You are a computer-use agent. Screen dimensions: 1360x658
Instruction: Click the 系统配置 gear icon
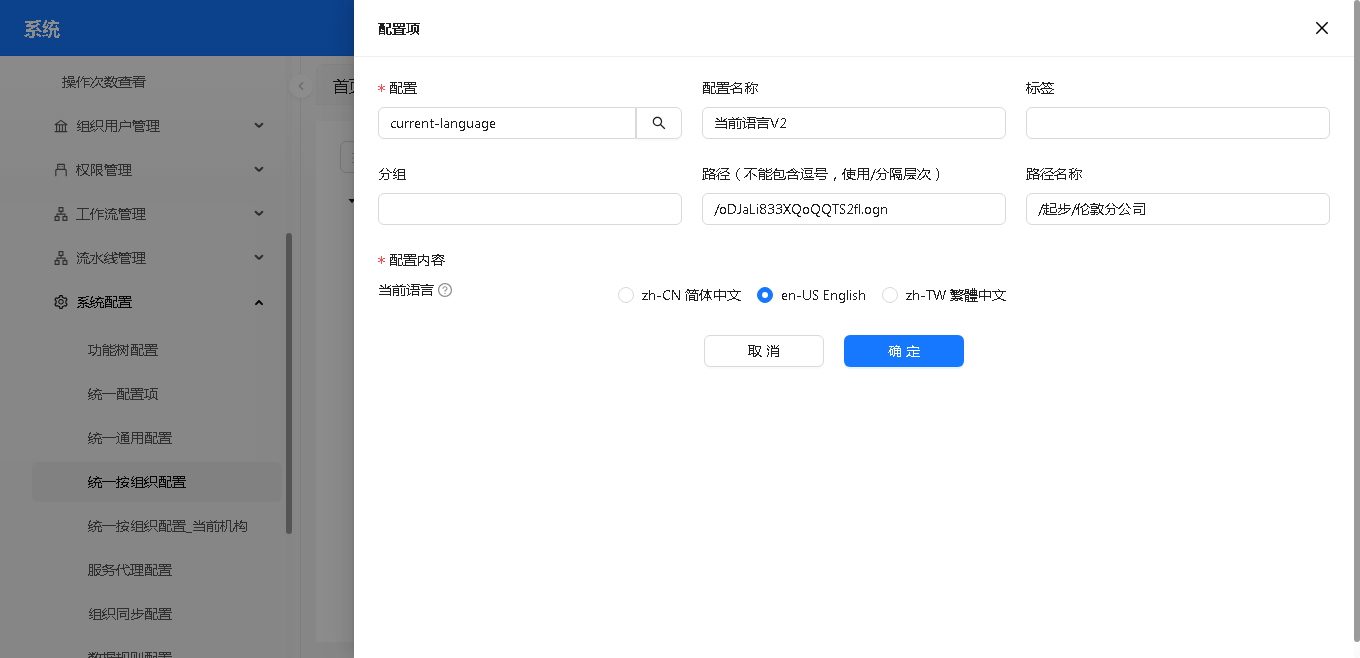61,302
